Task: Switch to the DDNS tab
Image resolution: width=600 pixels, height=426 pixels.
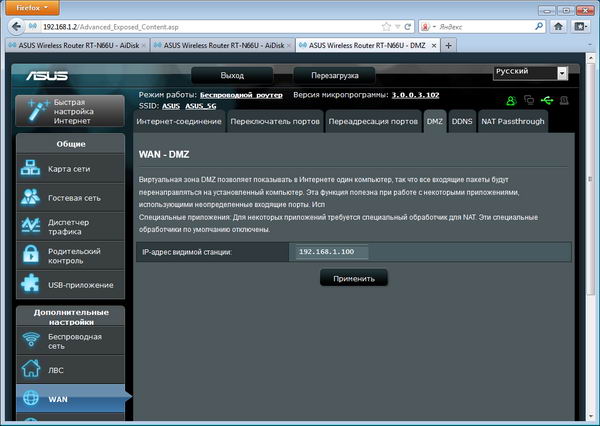Action: 462,121
